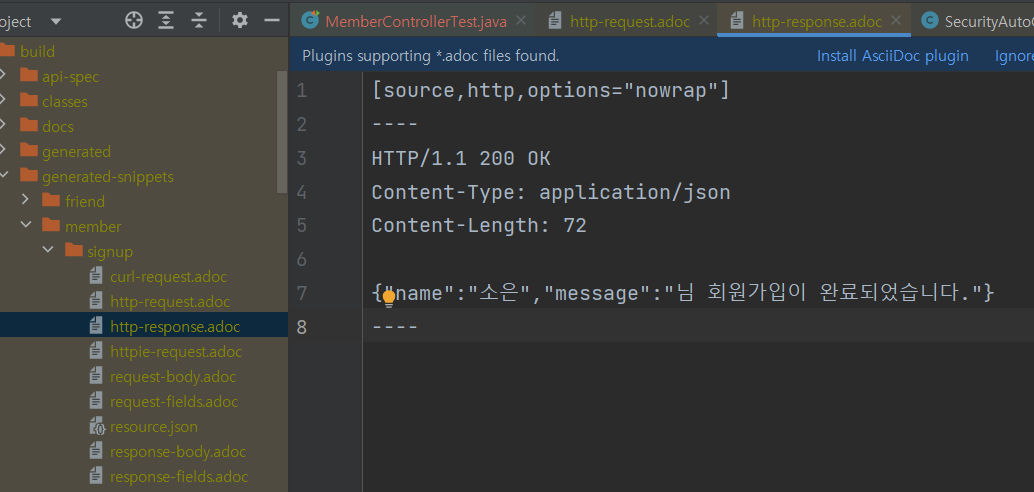Open response-fields.adoc file
This screenshot has height=492, width=1034.
coord(179,476)
